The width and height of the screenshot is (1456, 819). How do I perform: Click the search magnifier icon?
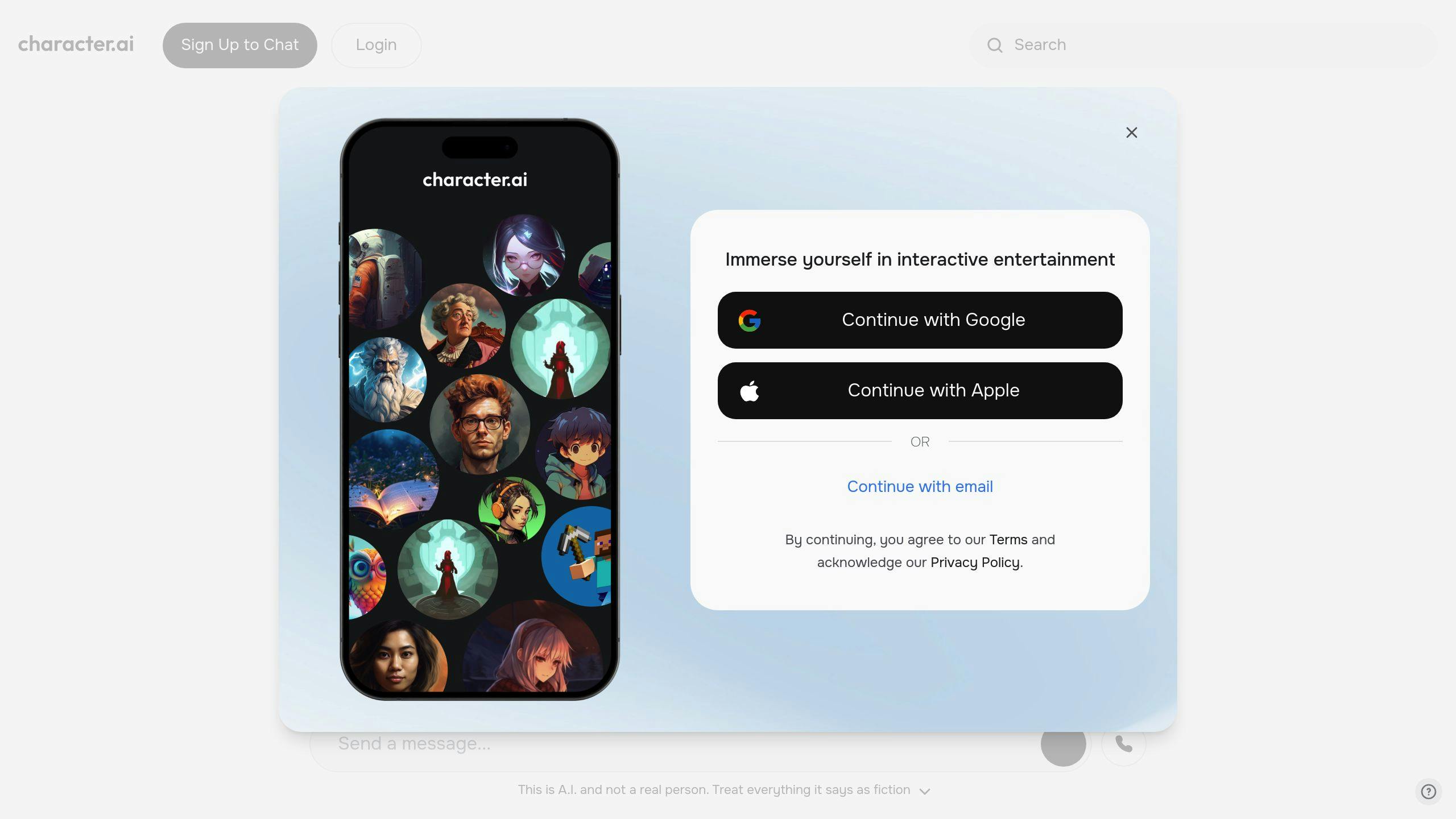(x=995, y=45)
